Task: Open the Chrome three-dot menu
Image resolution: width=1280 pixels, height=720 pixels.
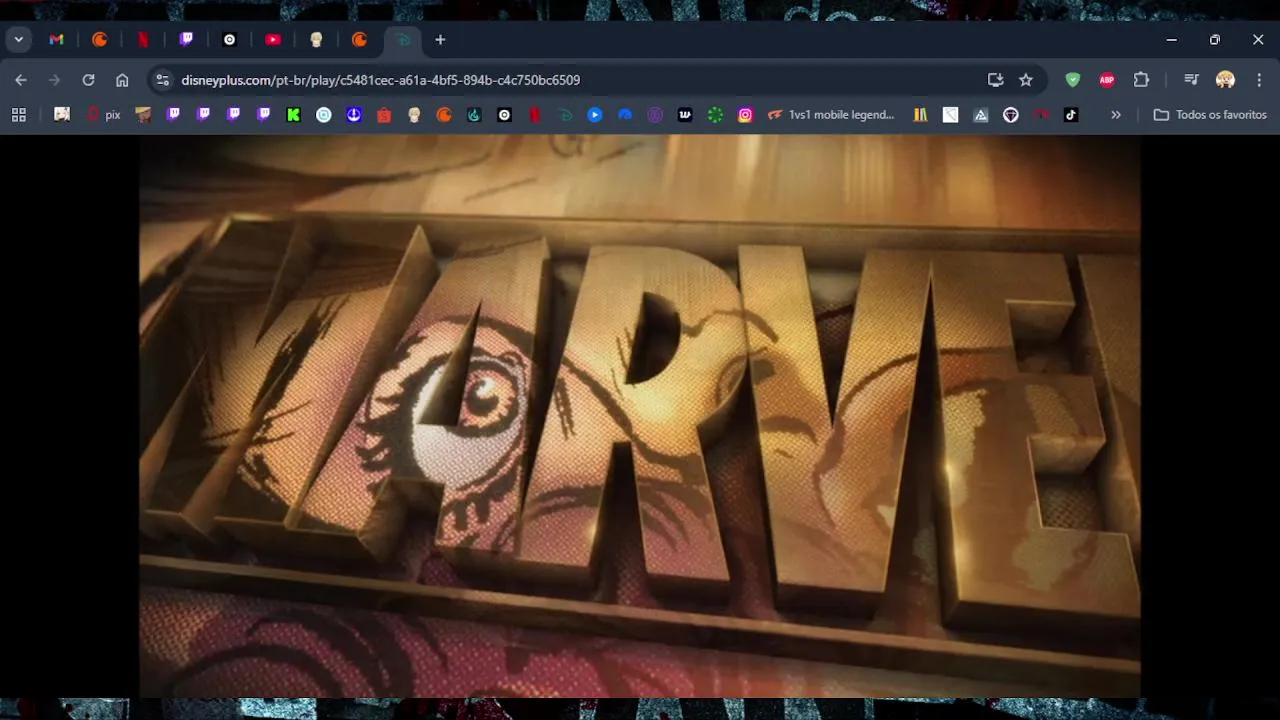Action: coord(1259,80)
